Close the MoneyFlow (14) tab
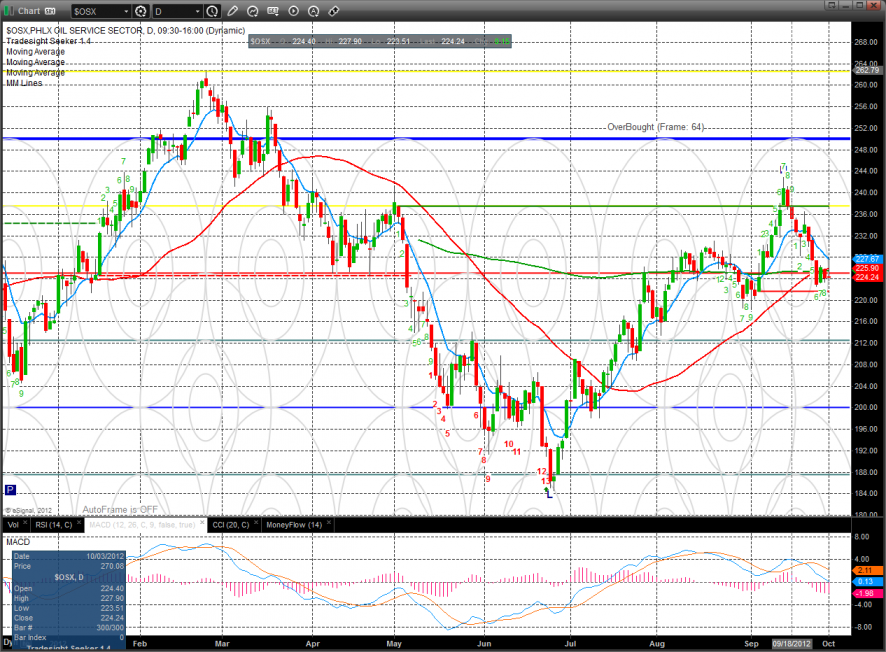The height and width of the screenshot is (652, 886). (329, 523)
